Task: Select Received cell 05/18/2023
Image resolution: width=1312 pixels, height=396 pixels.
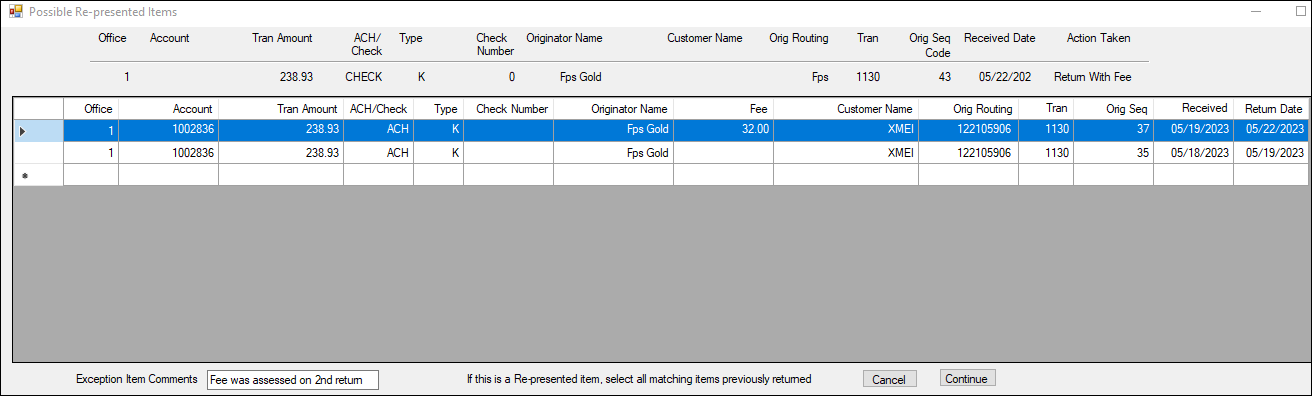Action: (x=1193, y=153)
